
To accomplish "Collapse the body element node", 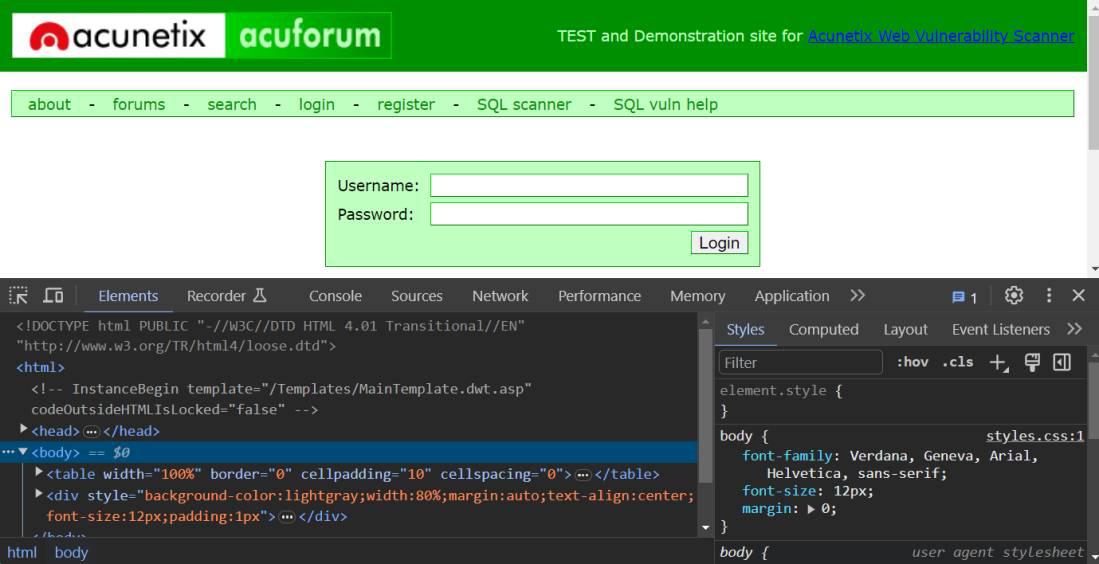I will [23, 452].
